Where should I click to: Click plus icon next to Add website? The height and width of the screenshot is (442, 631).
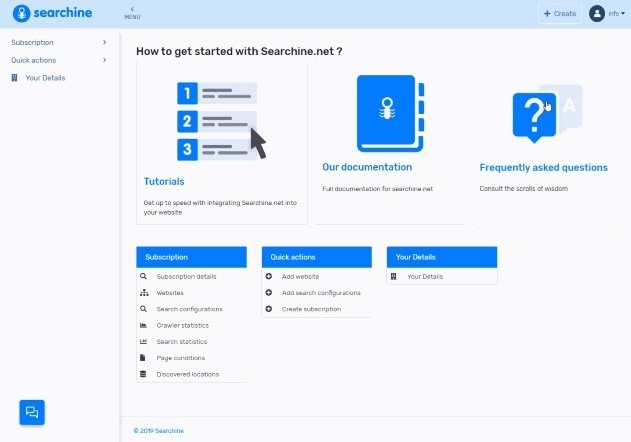click(x=269, y=276)
